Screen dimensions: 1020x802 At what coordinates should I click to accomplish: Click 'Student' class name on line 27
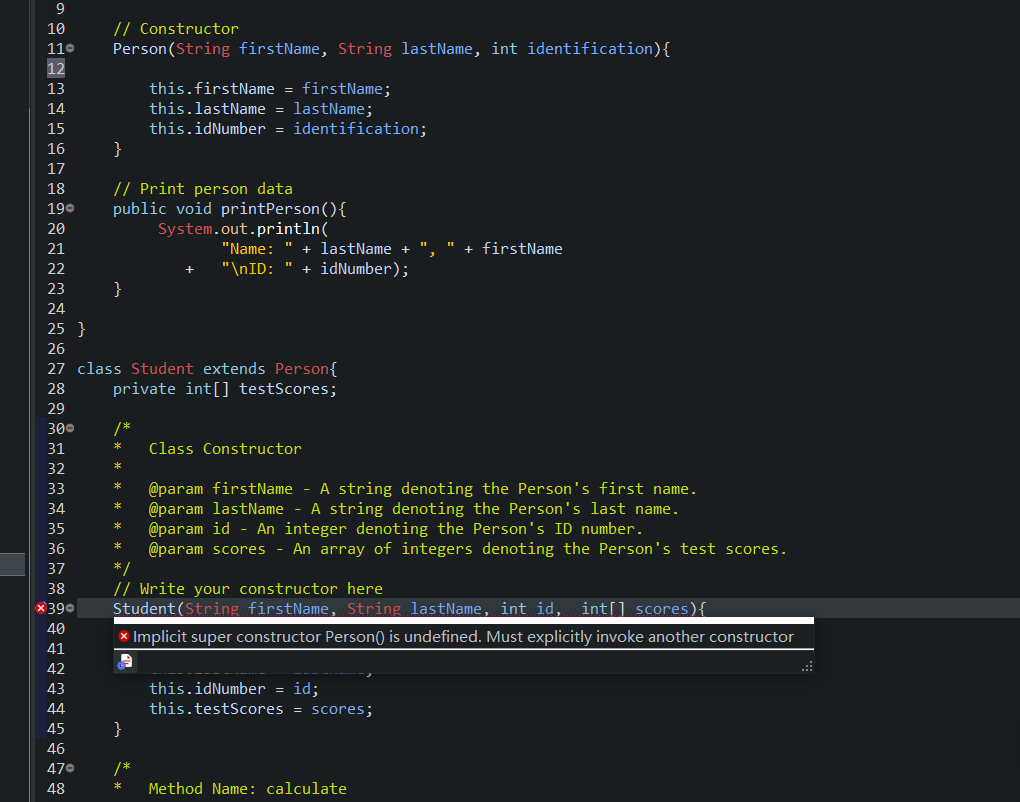[x=163, y=369]
